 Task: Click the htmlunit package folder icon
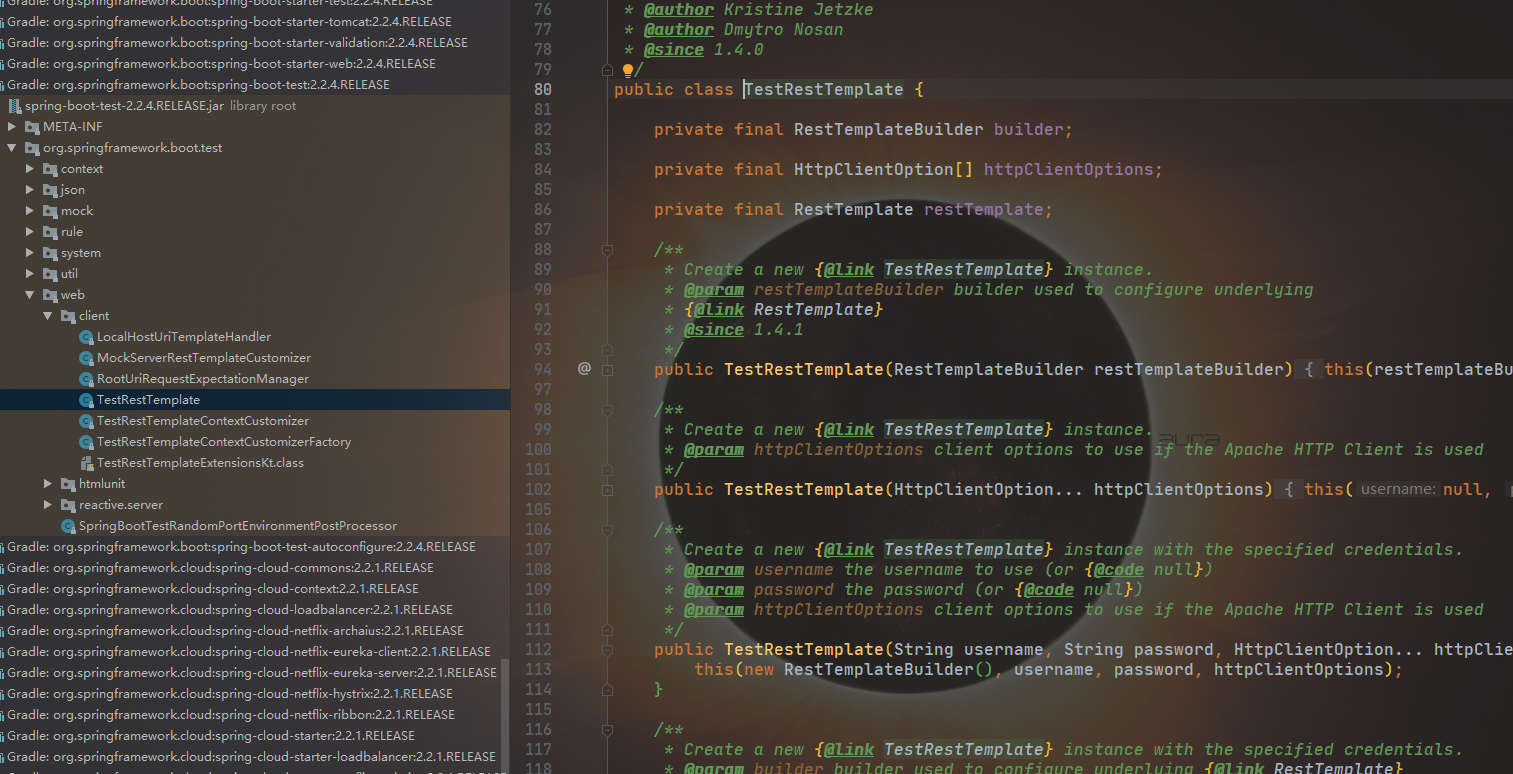pos(68,484)
